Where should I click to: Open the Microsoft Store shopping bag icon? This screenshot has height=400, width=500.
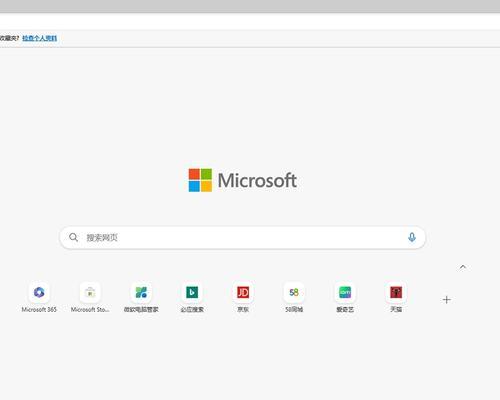point(90,292)
